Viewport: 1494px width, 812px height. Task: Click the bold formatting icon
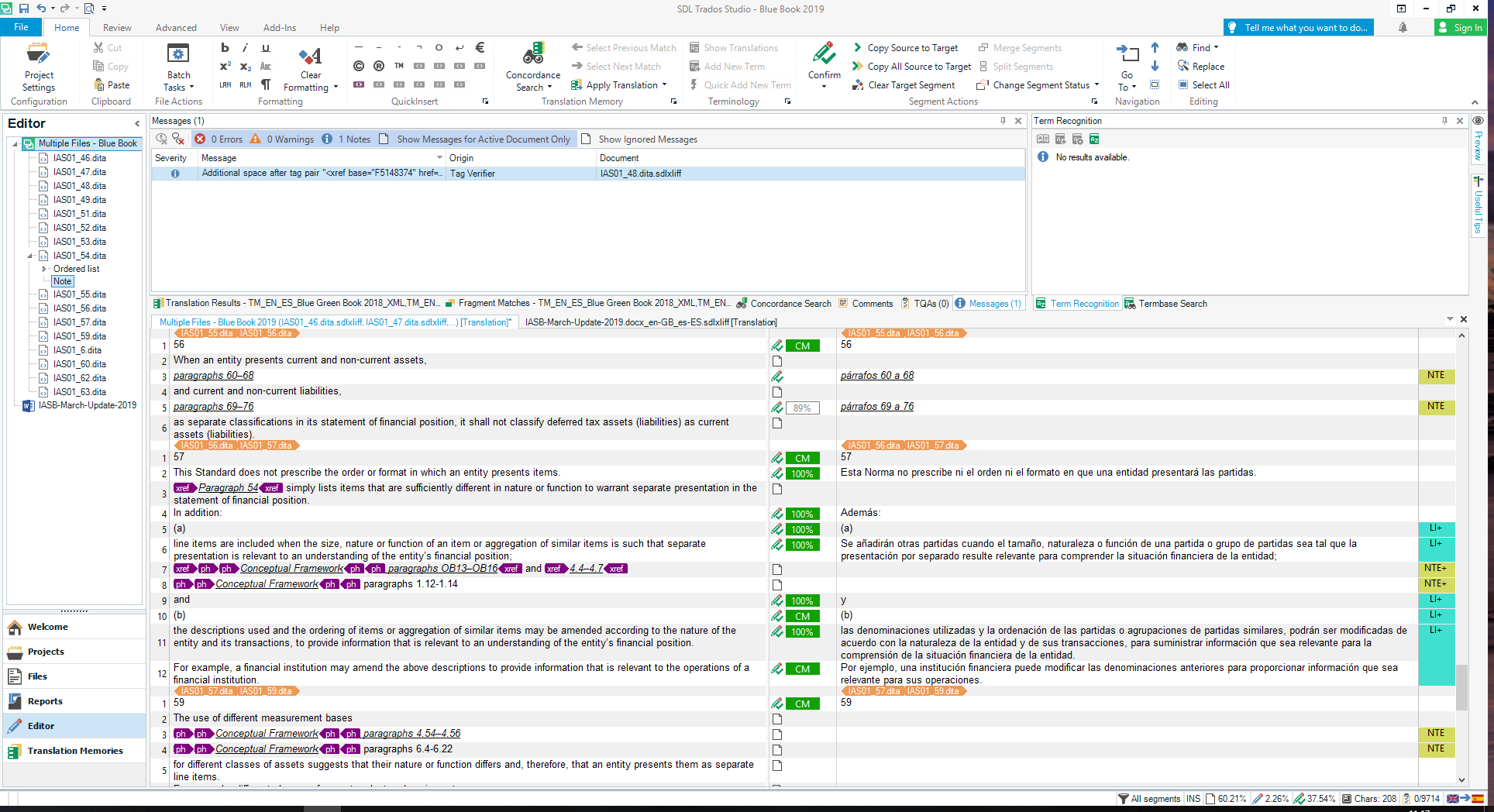point(225,48)
